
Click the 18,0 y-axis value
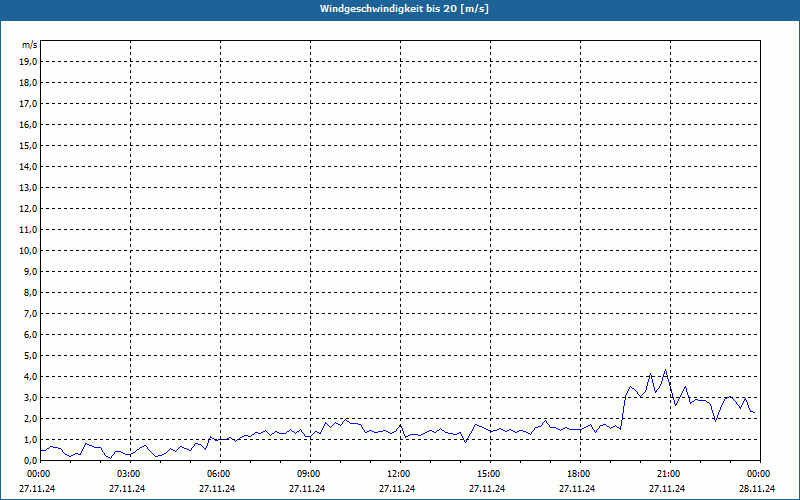[28, 83]
